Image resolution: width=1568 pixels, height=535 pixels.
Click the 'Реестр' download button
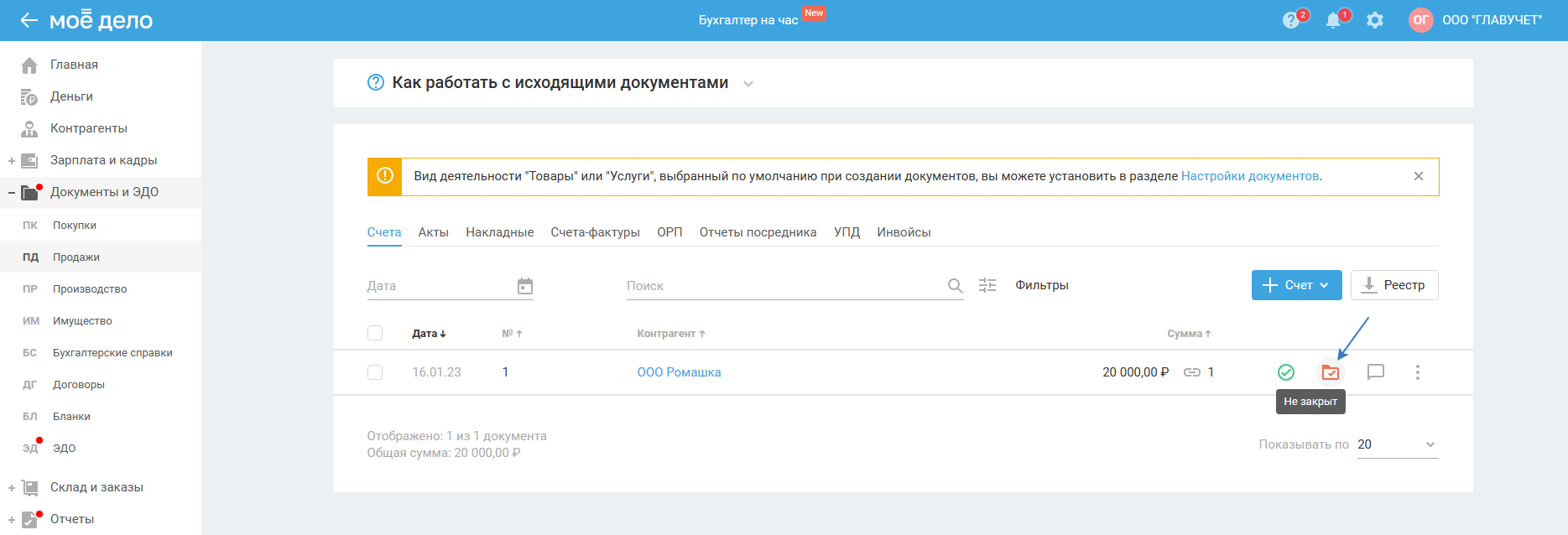[x=1393, y=285]
